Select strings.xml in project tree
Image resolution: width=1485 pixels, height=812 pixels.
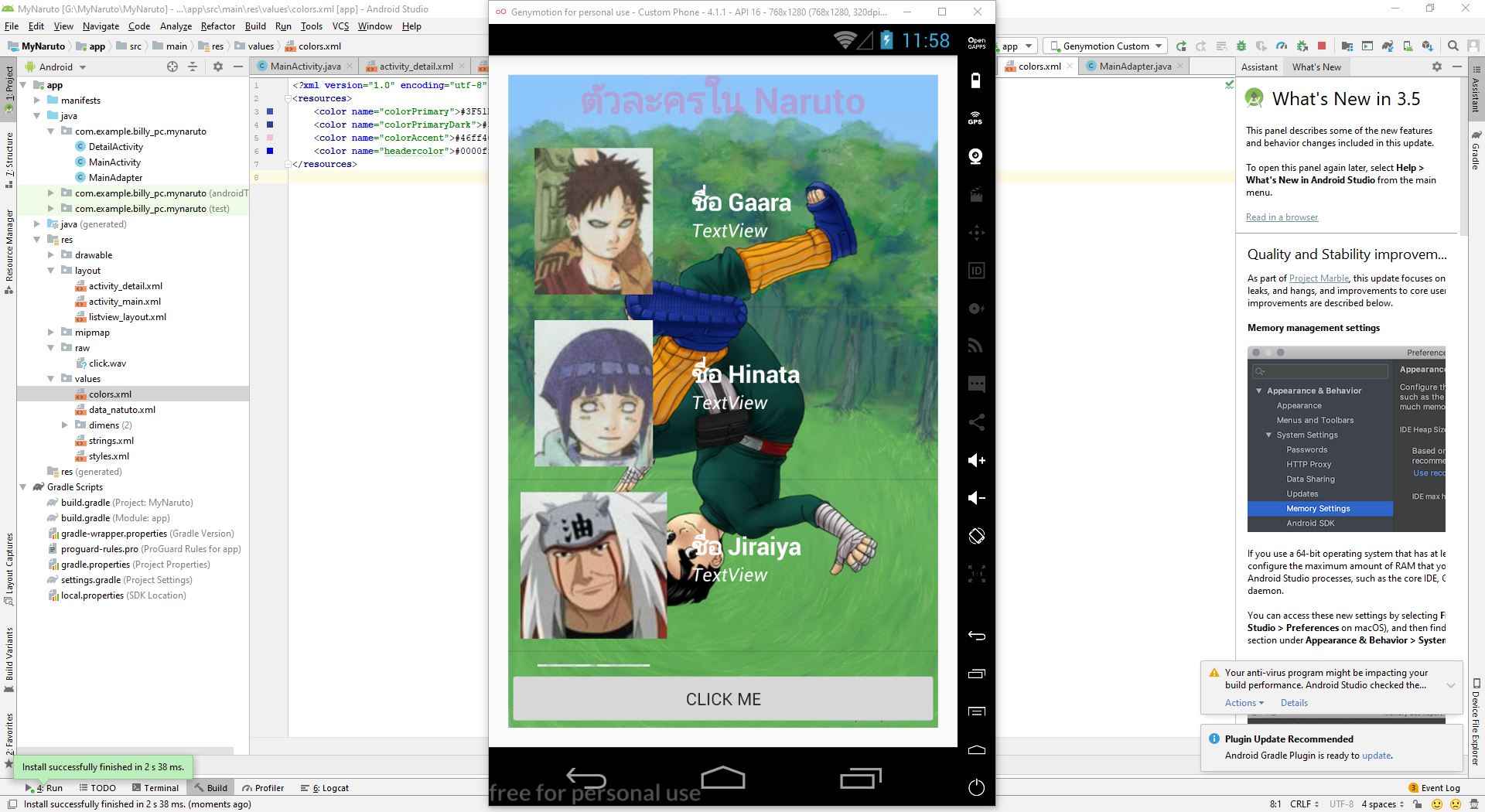click(111, 441)
